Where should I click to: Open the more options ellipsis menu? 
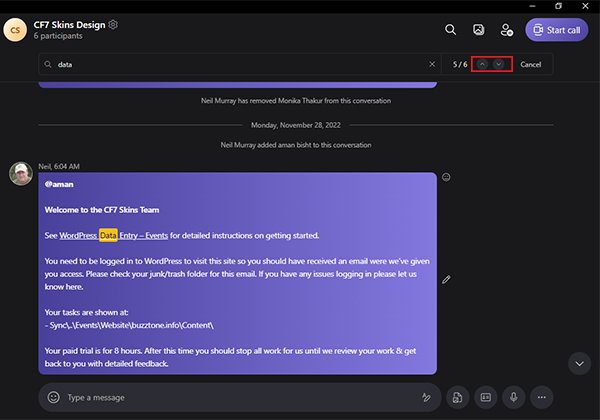pos(542,397)
